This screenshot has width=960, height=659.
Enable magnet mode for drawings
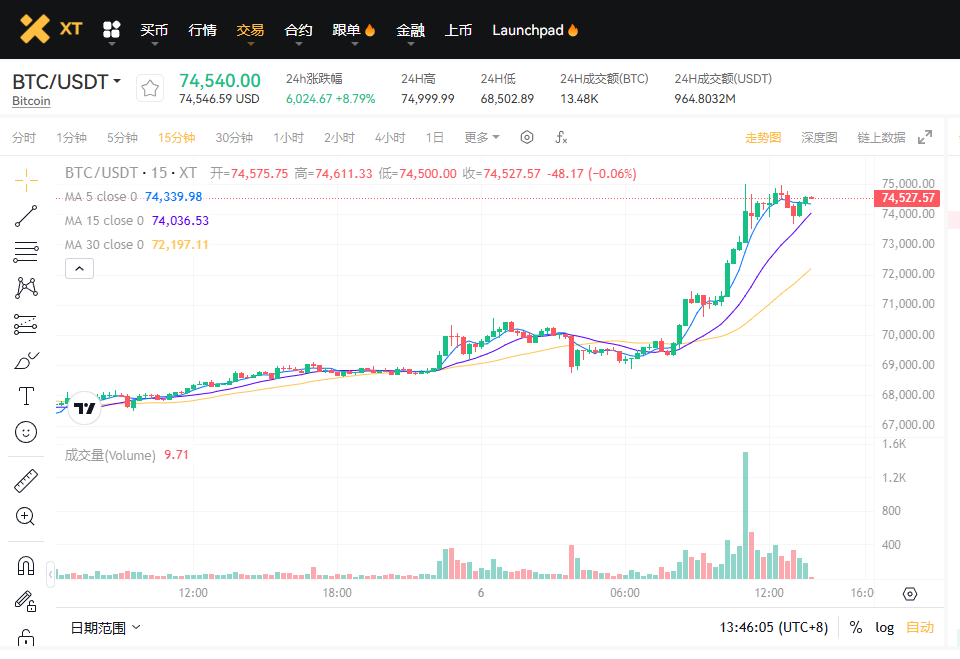click(x=25, y=565)
